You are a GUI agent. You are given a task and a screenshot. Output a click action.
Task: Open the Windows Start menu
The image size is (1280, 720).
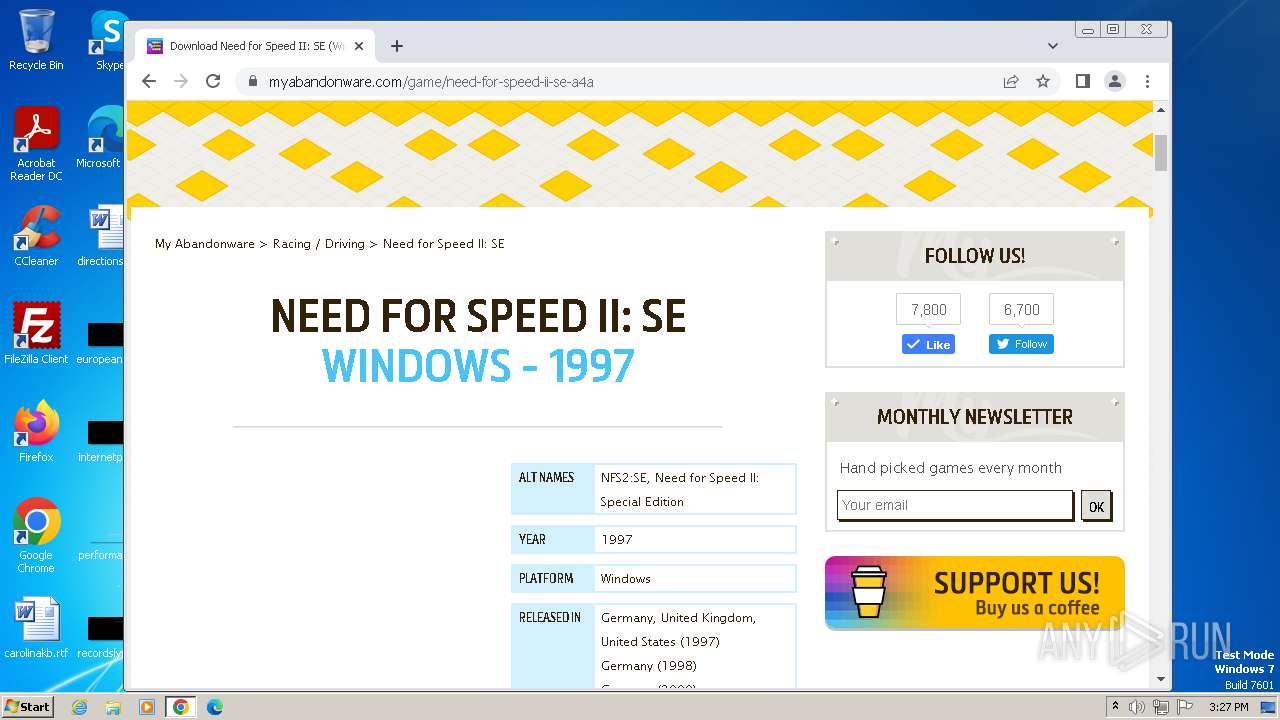pyautogui.click(x=27, y=706)
